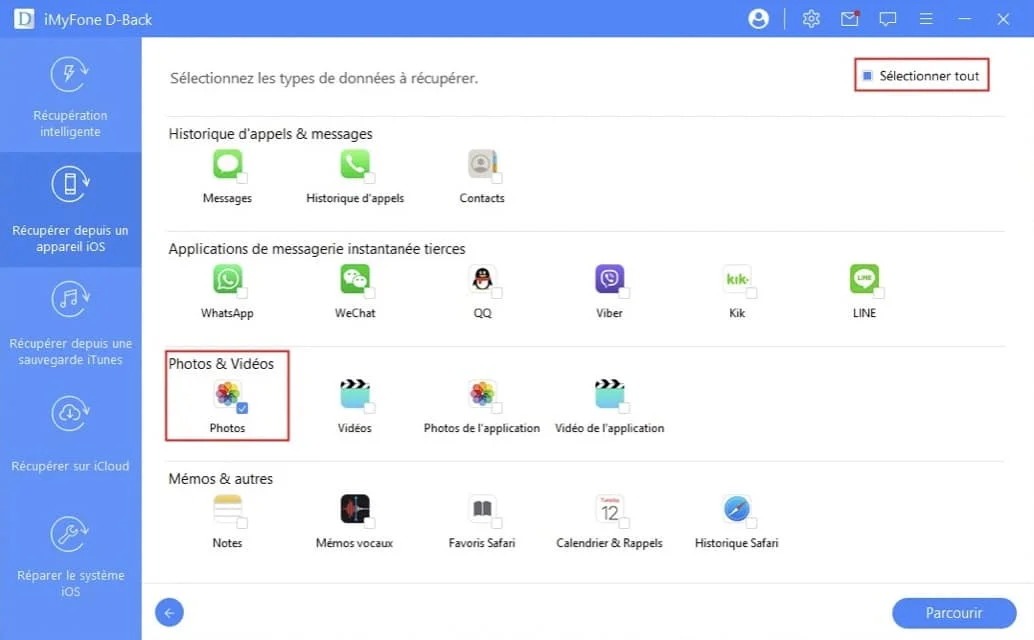Open the feedback chat bubble icon
Screen dimensions: 1034x640
click(x=888, y=18)
